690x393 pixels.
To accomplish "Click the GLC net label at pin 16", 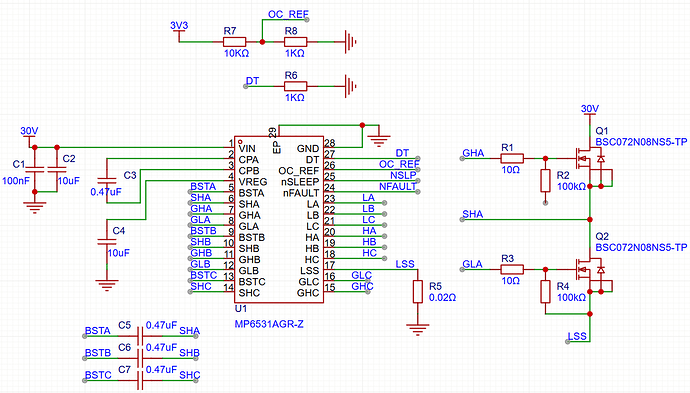I will (361, 275).
